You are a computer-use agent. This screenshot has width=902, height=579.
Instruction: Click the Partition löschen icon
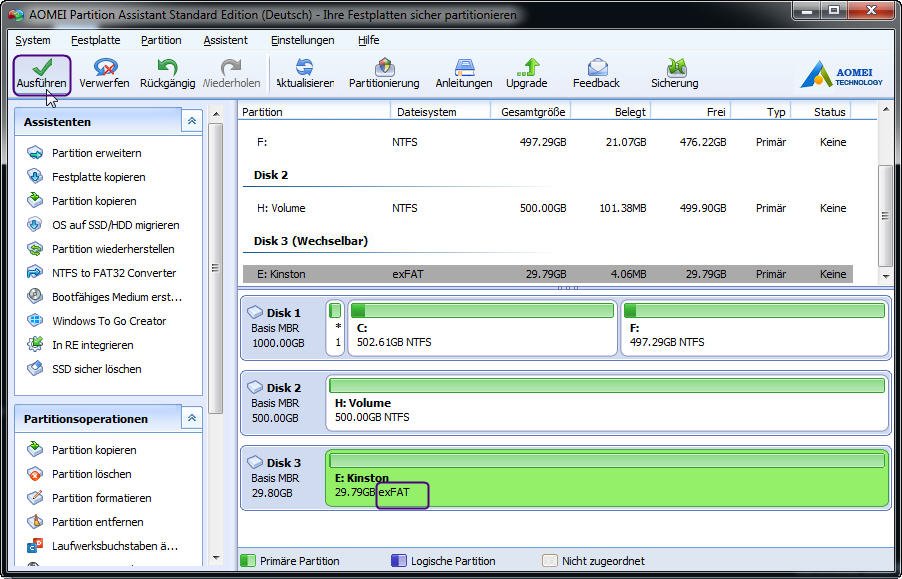coord(35,474)
